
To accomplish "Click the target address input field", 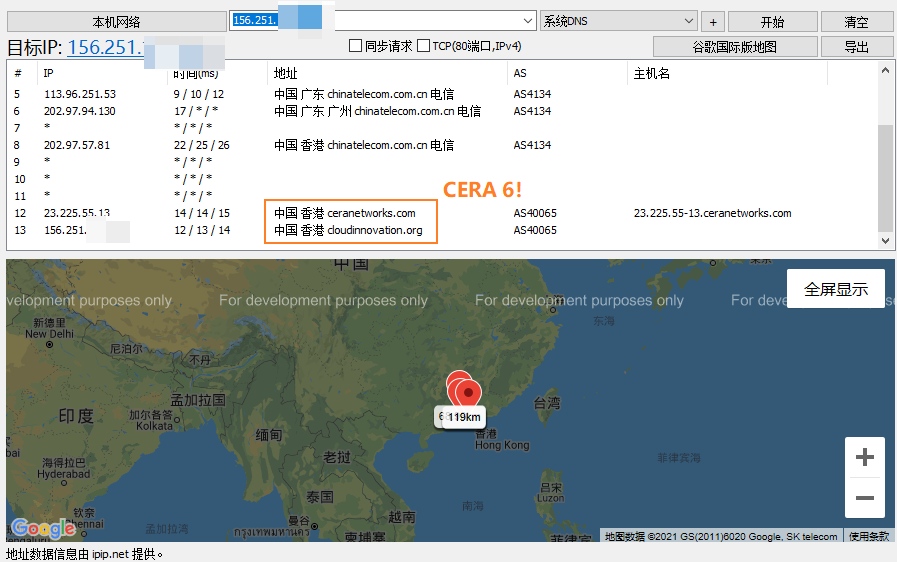I will tap(375, 21).
